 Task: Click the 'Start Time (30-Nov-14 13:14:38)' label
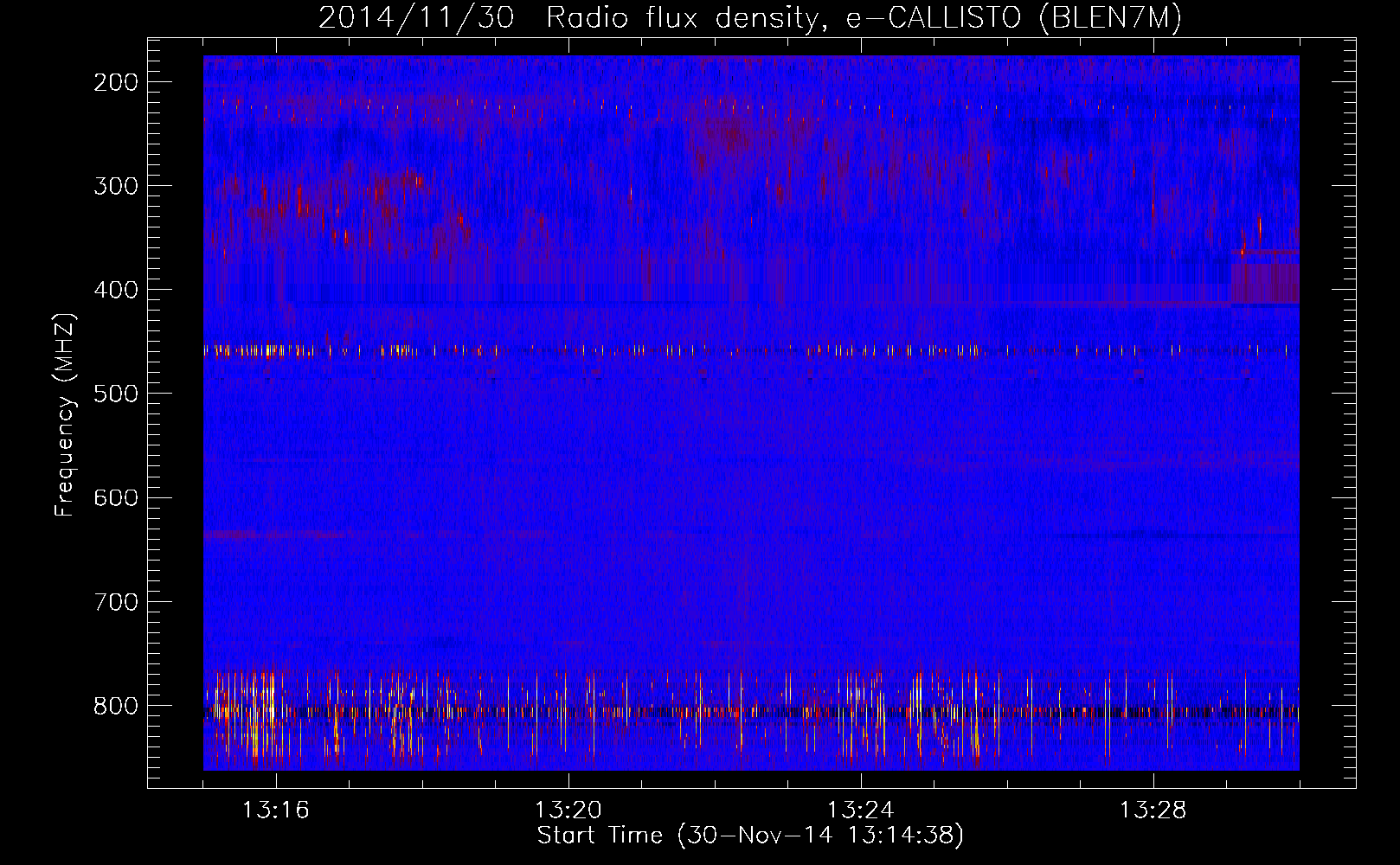pos(750,836)
